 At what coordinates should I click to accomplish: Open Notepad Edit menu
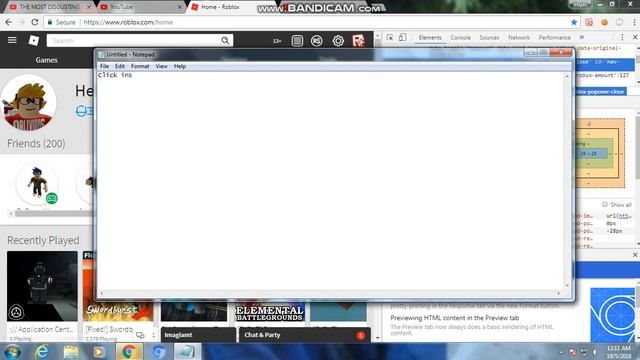click(120, 66)
